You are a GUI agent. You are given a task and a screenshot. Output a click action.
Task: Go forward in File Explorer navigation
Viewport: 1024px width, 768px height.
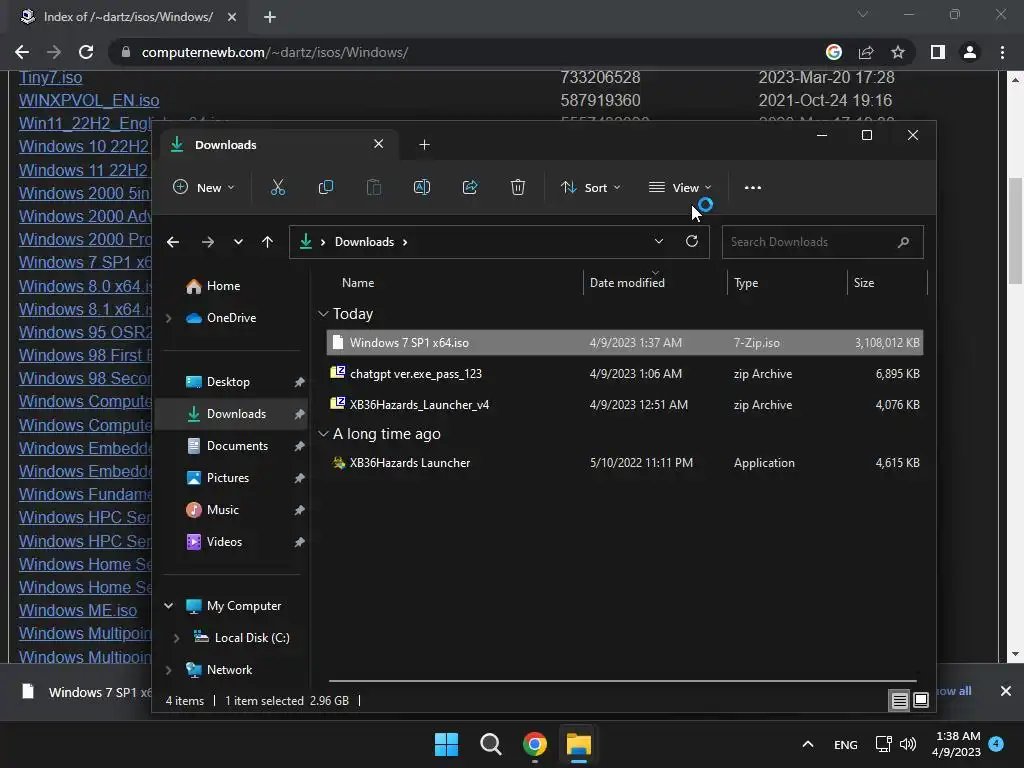208,242
